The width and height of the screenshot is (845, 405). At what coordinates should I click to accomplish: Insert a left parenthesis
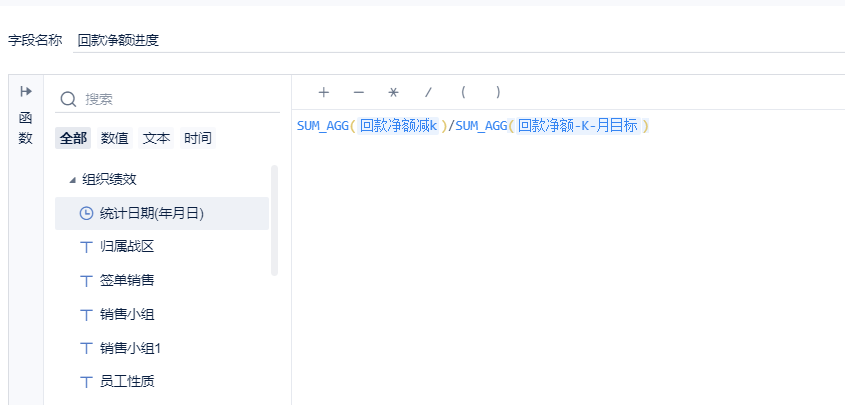pyautogui.click(x=463, y=92)
